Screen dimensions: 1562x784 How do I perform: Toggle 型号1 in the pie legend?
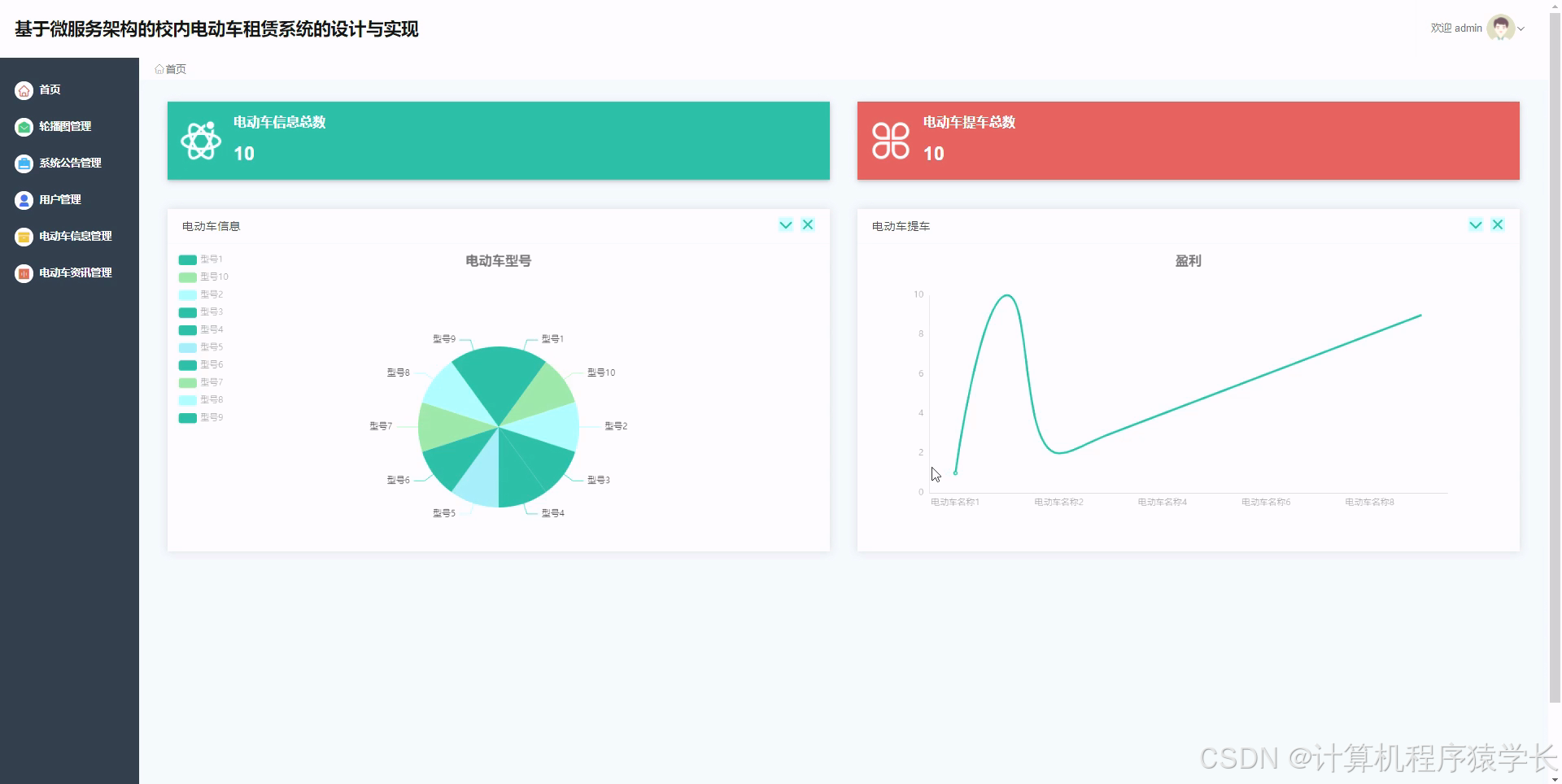pyautogui.click(x=201, y=259)
